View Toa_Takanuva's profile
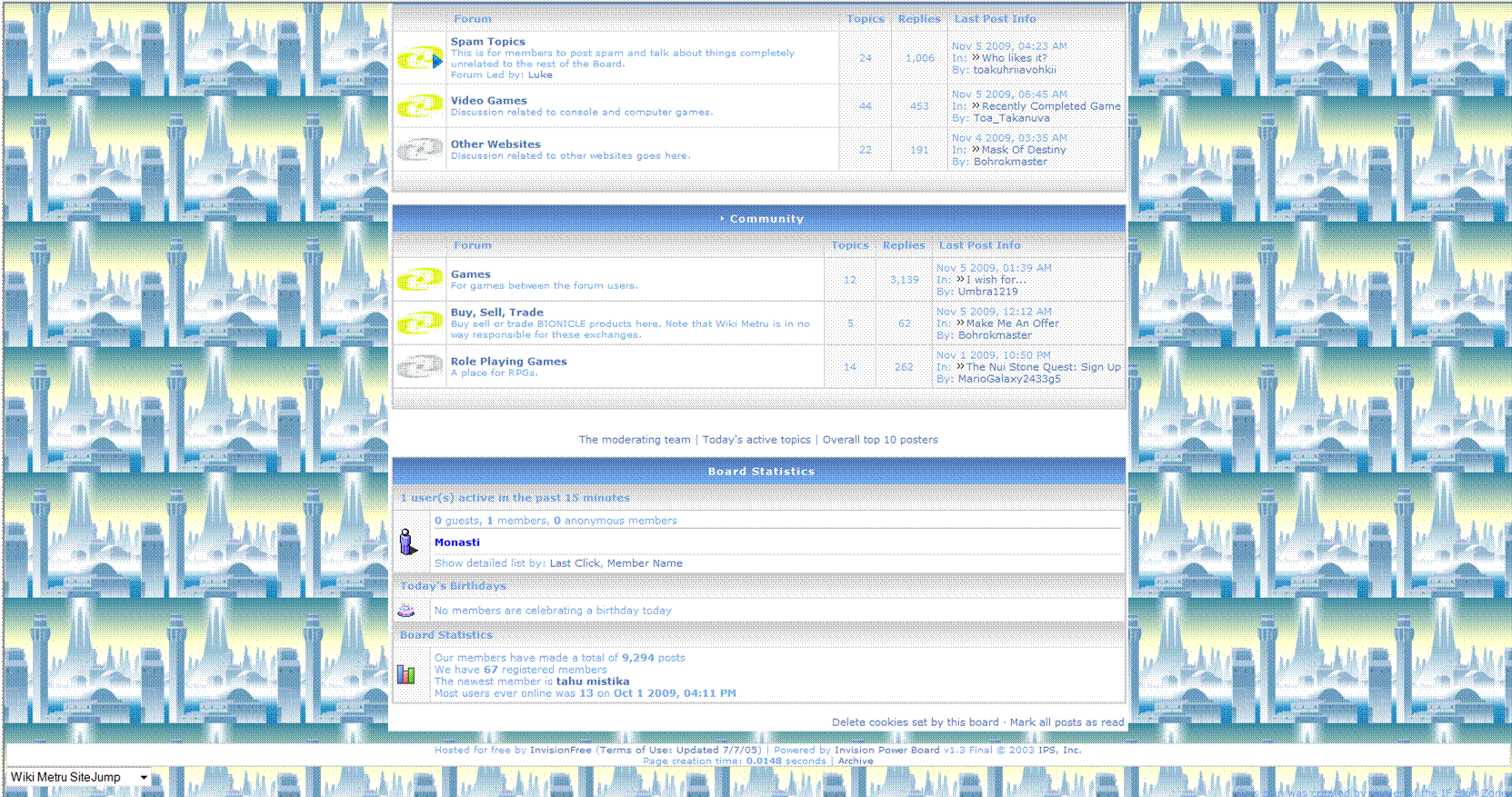This screenshot has height=797, width=1512. (1011, 118)
